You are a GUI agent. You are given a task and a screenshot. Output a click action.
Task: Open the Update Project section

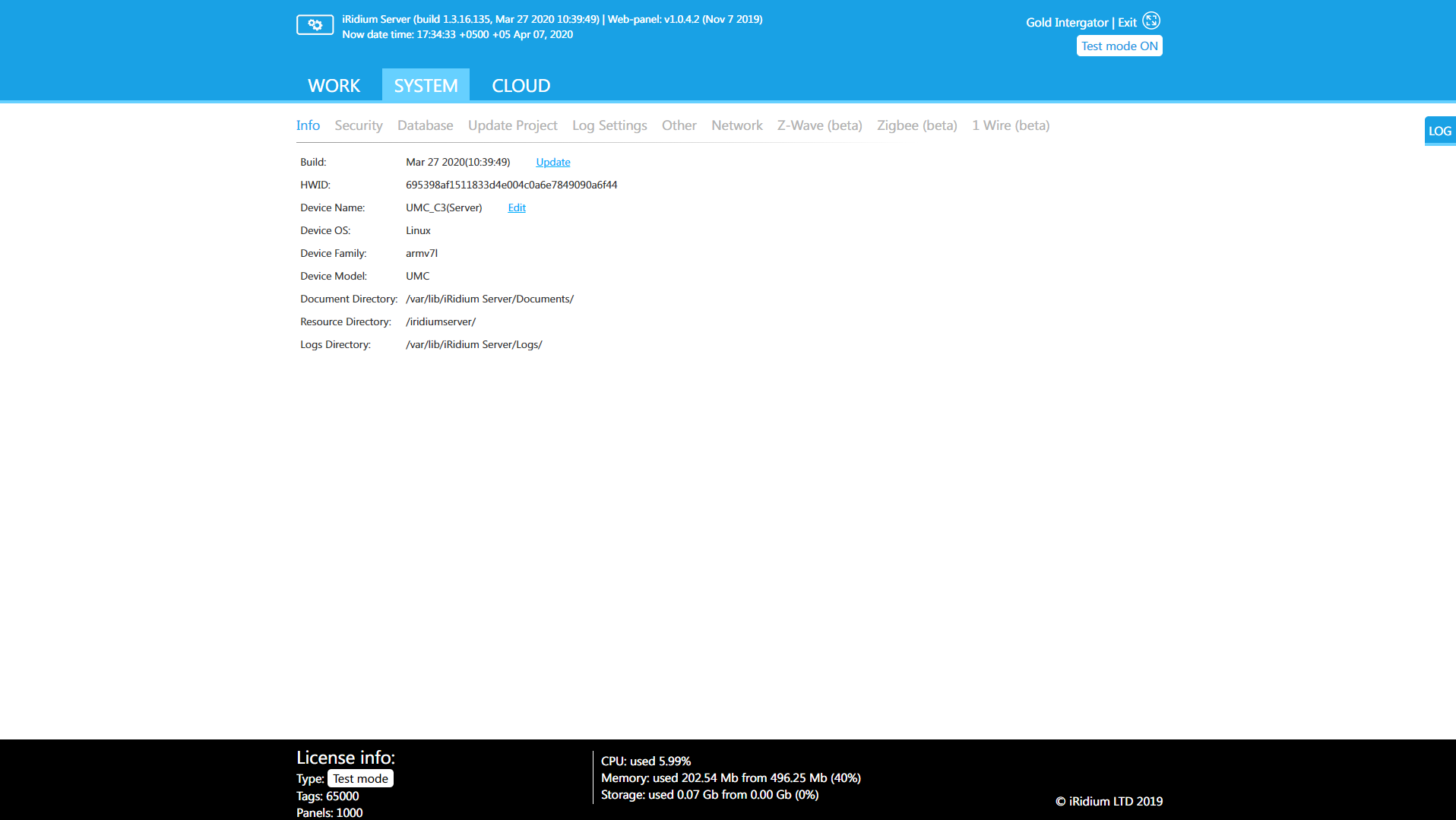point(512,125)
